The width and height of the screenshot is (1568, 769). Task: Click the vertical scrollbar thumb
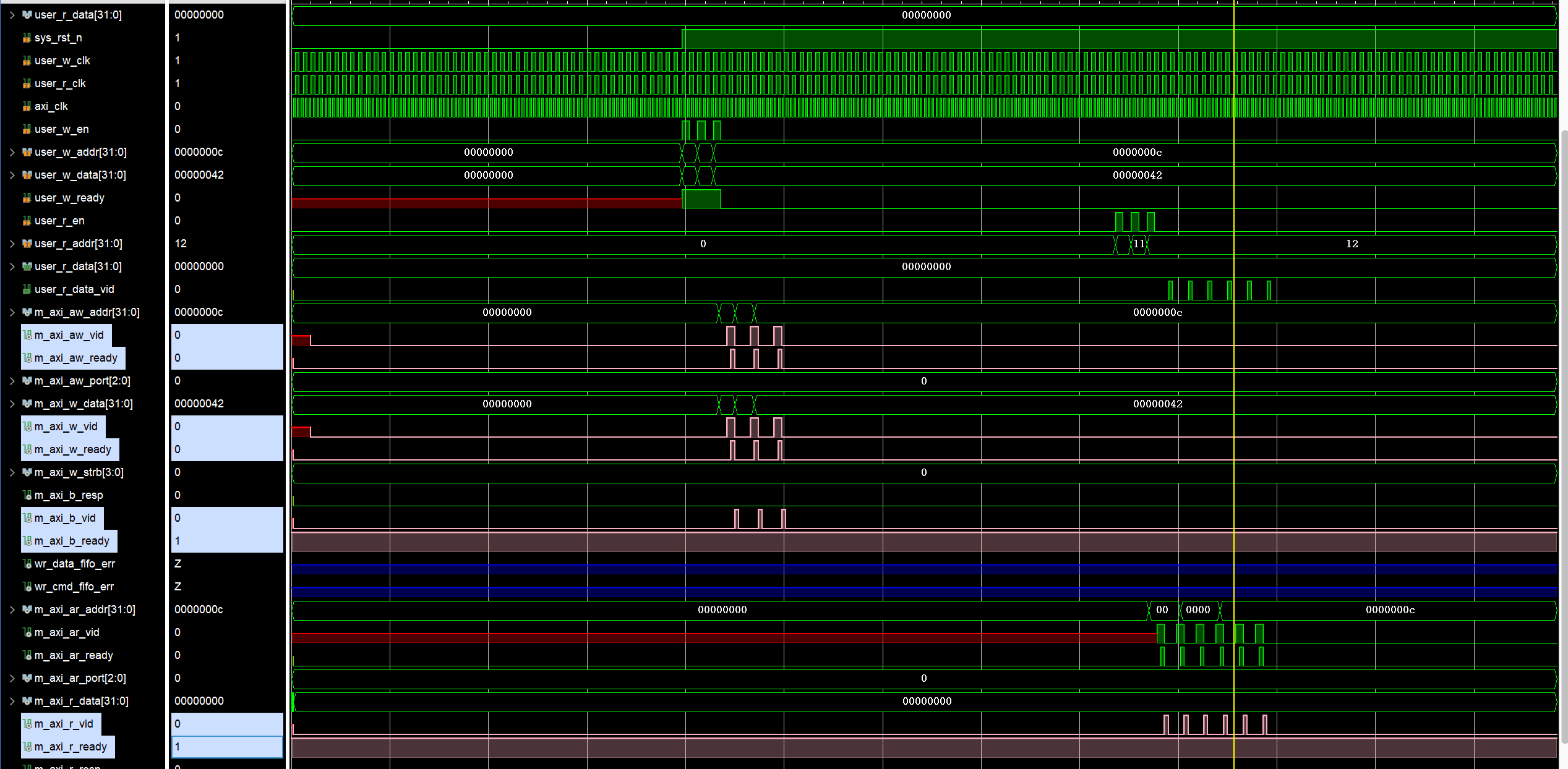[1564, 436]
